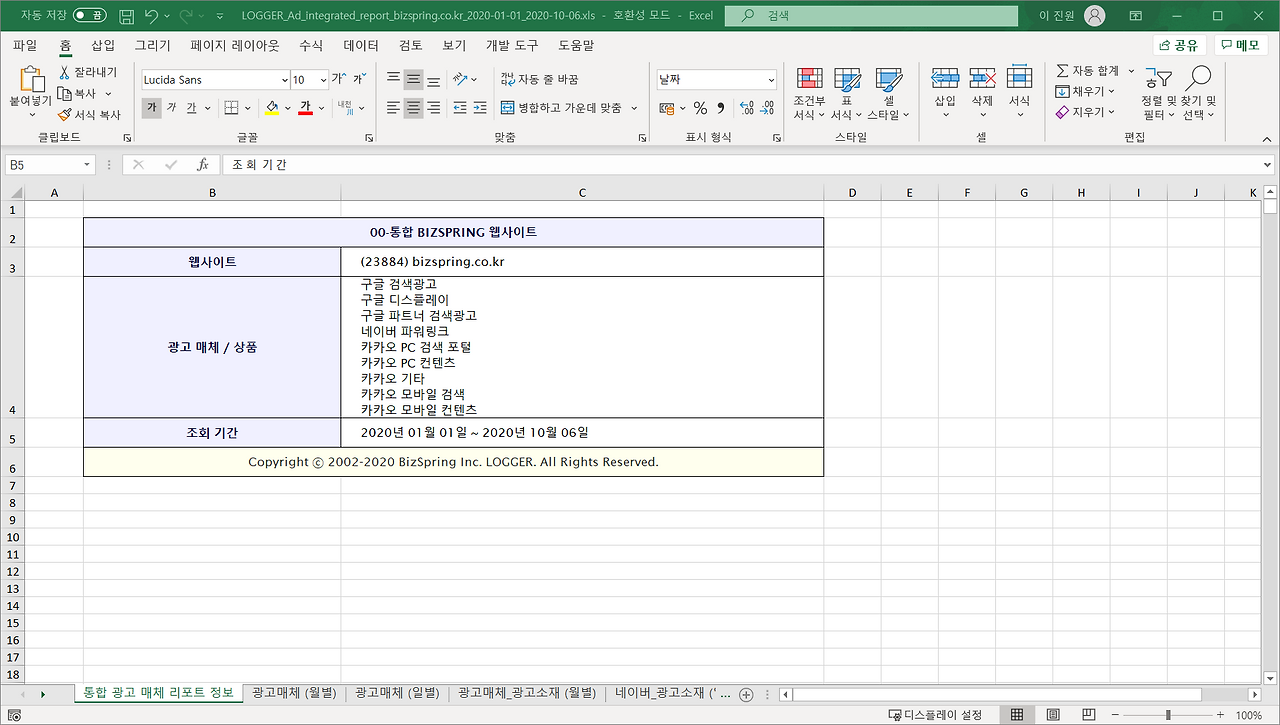
Task: Open Find & Select (찾기 및 선택)
Action: (1199, 95)
